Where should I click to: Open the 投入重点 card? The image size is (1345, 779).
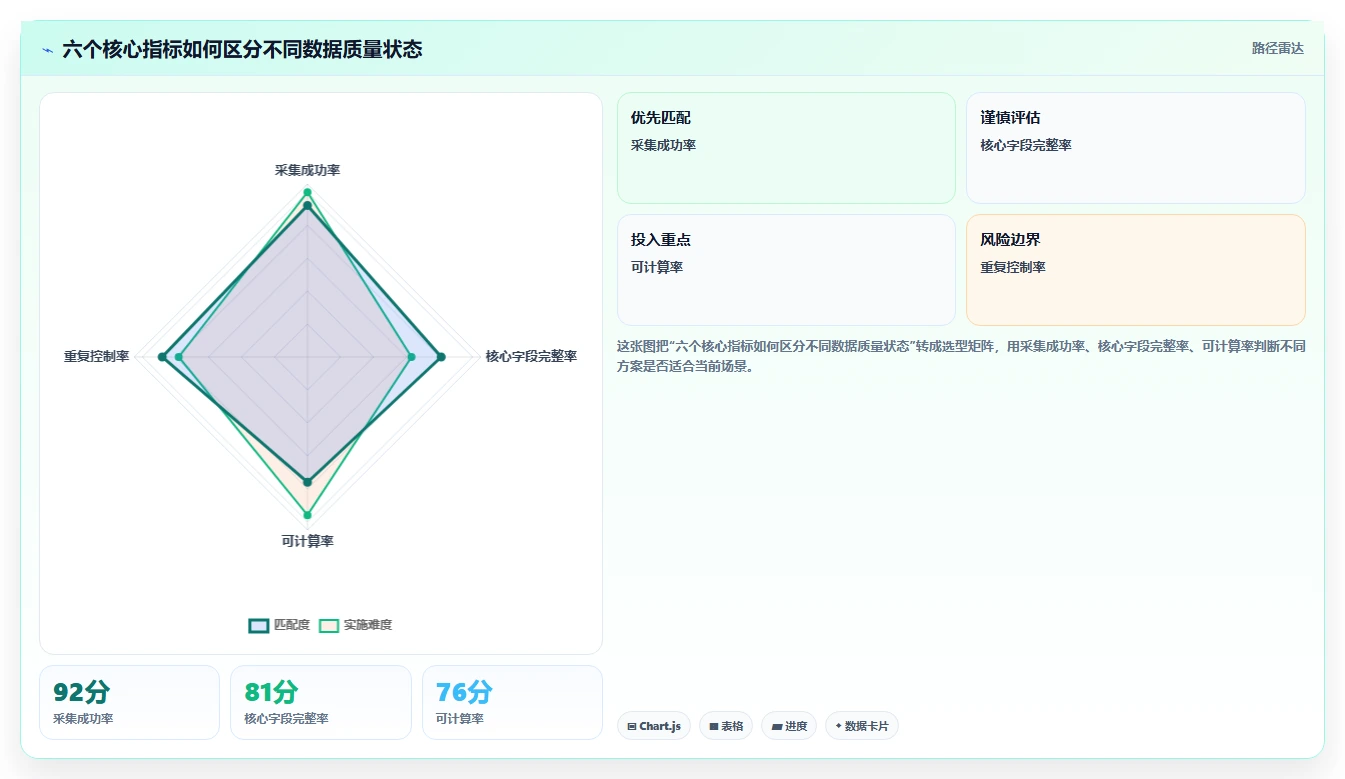click(786, 270)
